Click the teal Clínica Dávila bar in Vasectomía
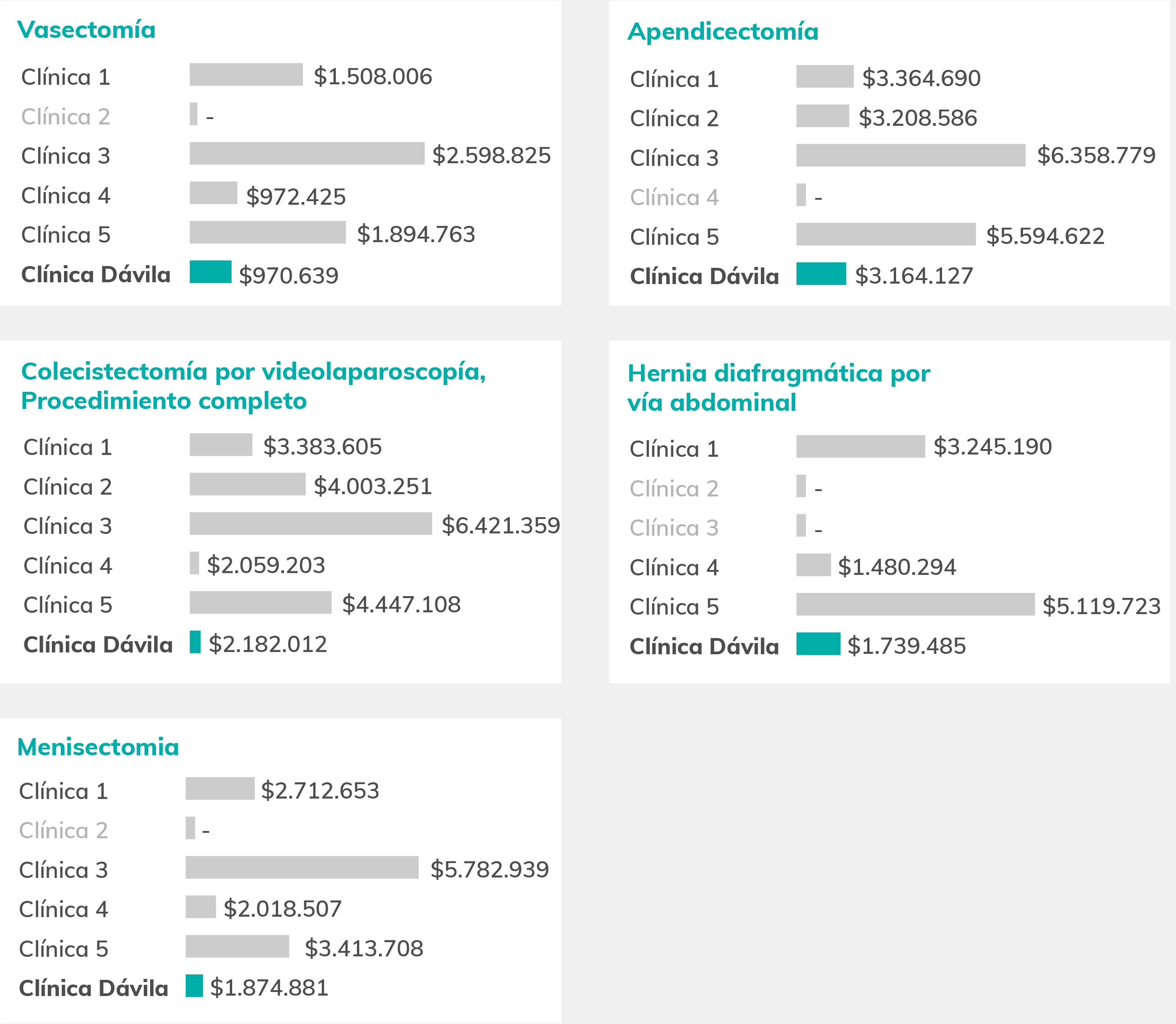Image resolution: width=1176 pixels, height=1024 pixels. (x=211, y=271)
